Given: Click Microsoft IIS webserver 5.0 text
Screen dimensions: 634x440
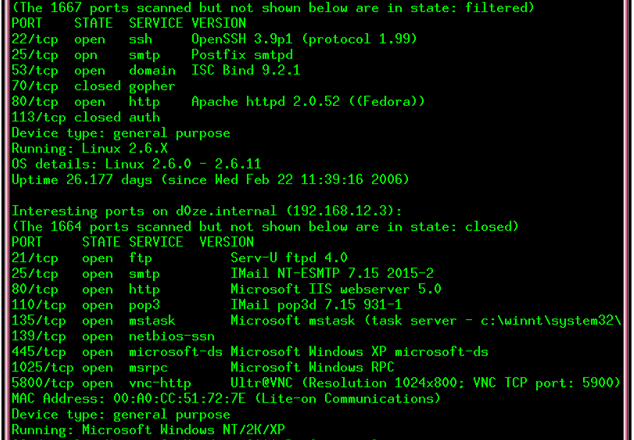Looking at the screenshot, I should [336, 289].
